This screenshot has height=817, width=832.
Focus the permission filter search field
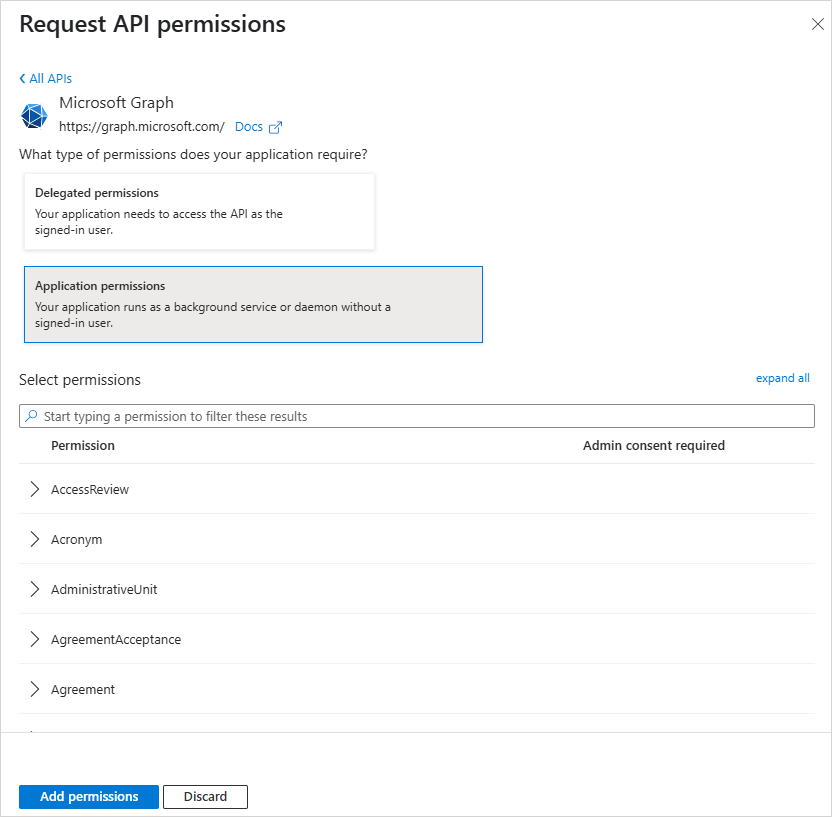tap(420, 416)
